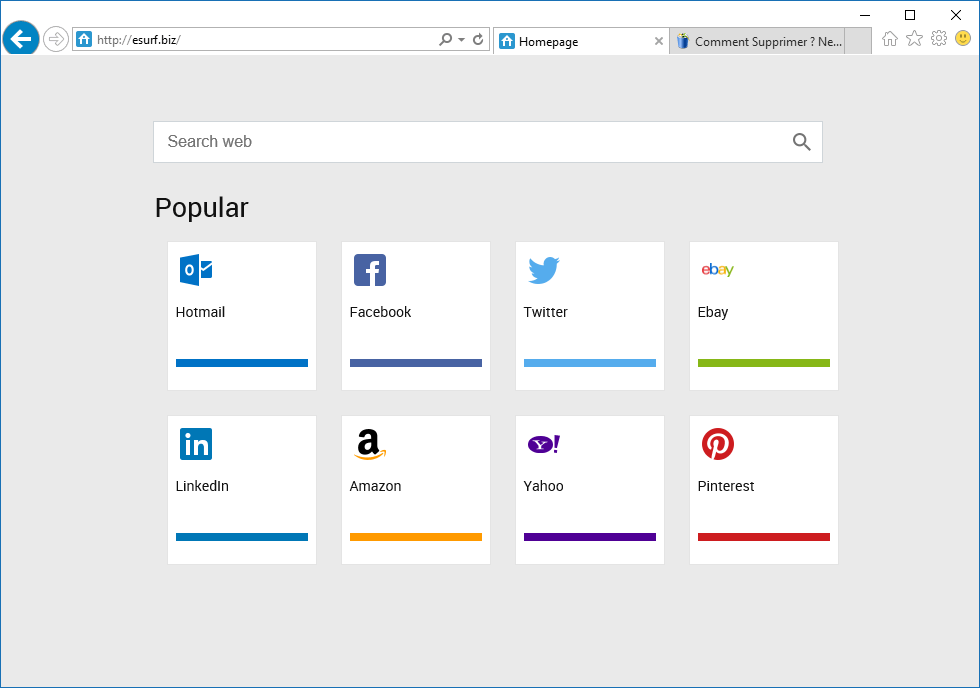
Task: Click the Twitter bird icon
Action: (x=544, y=270)
